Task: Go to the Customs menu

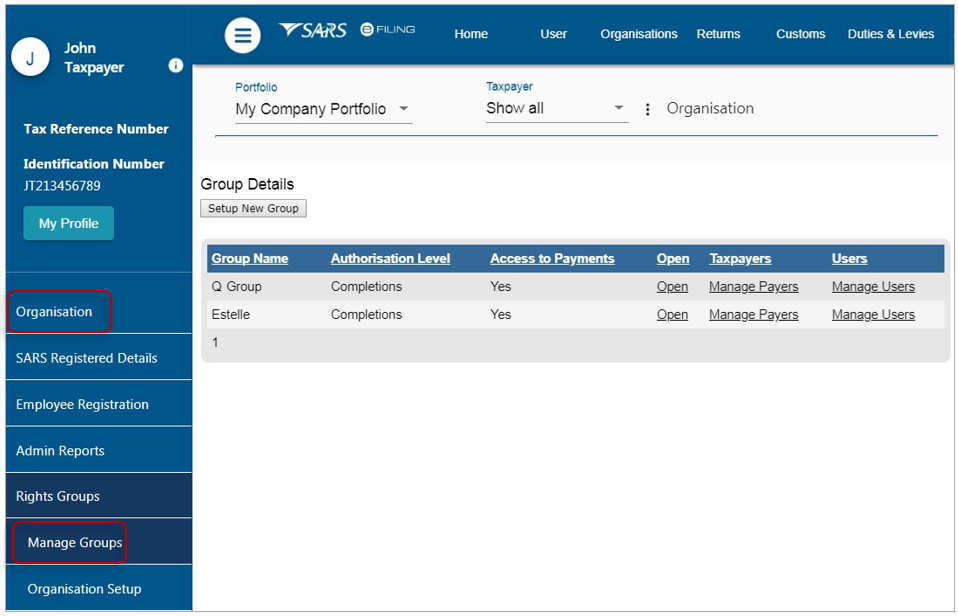Action: pyautogui.click(x=800, y=34)
